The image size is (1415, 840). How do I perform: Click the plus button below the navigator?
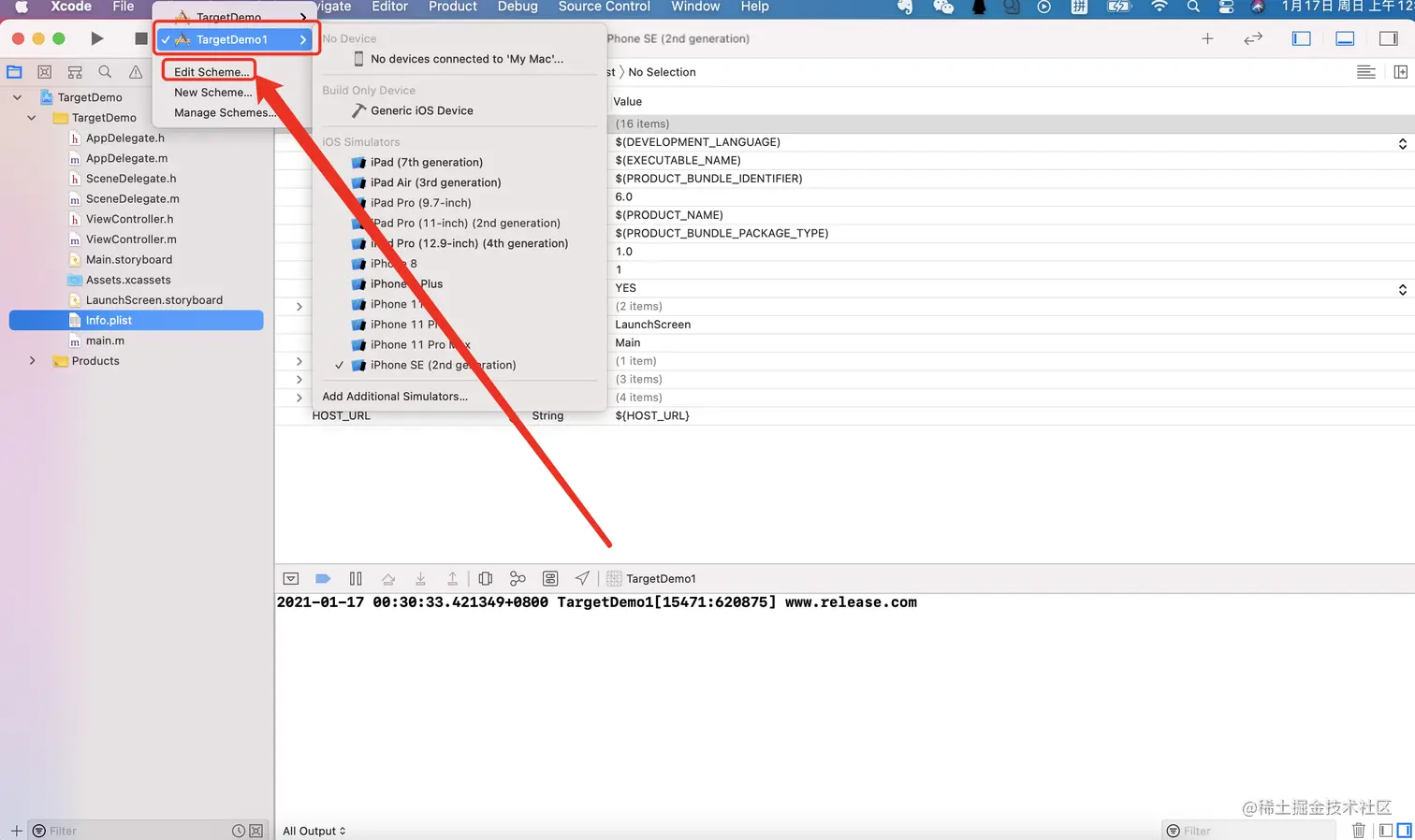(16, 831)
